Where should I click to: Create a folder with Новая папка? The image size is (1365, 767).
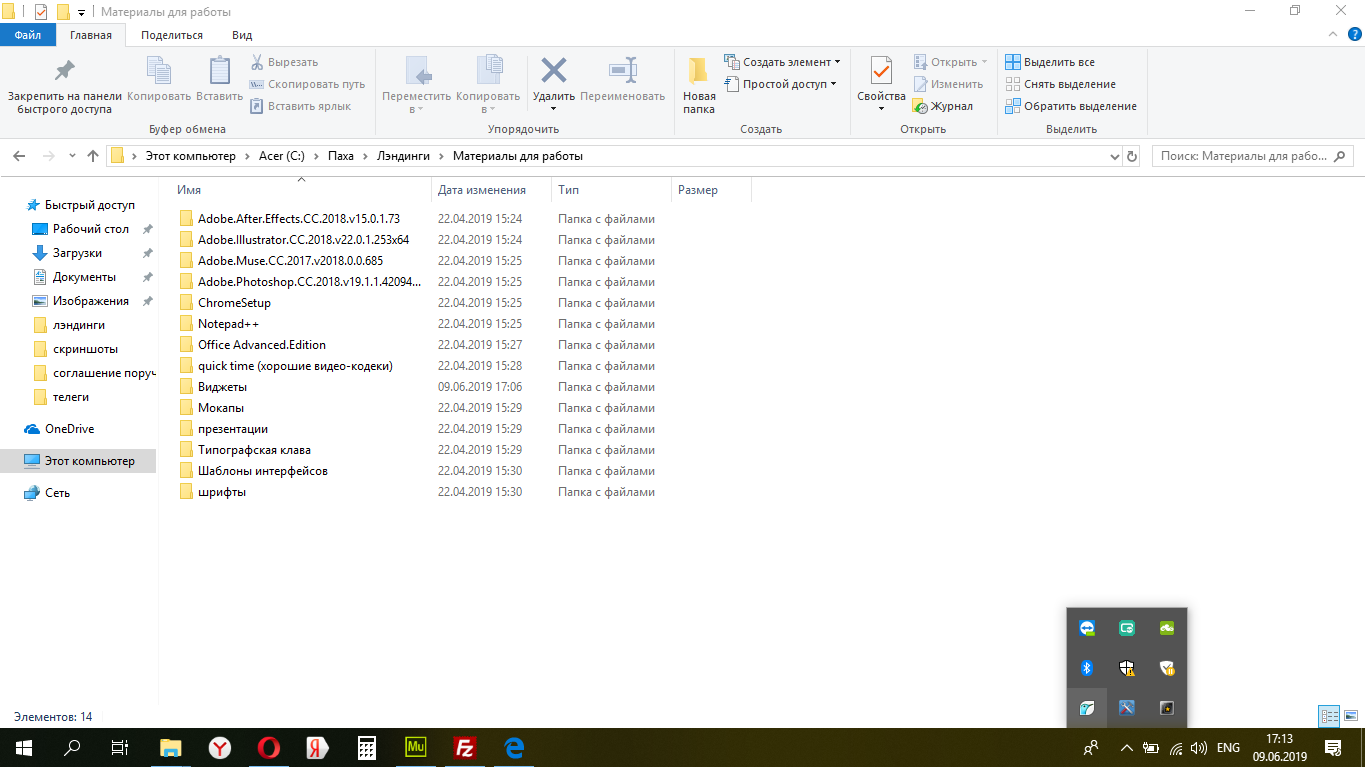tap(699, 85)
